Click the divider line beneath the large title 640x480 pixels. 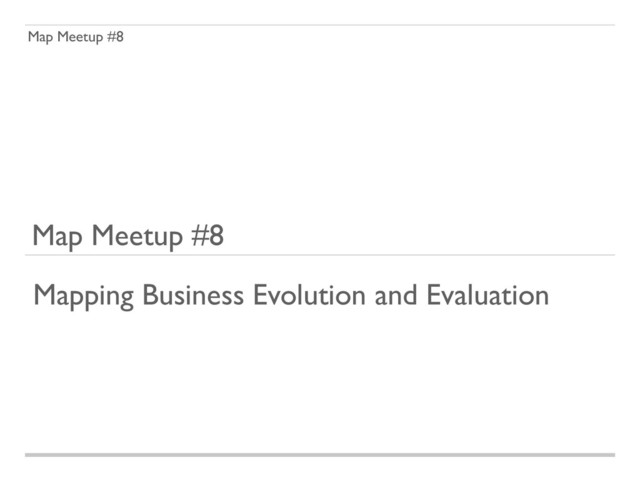point(320,255)
